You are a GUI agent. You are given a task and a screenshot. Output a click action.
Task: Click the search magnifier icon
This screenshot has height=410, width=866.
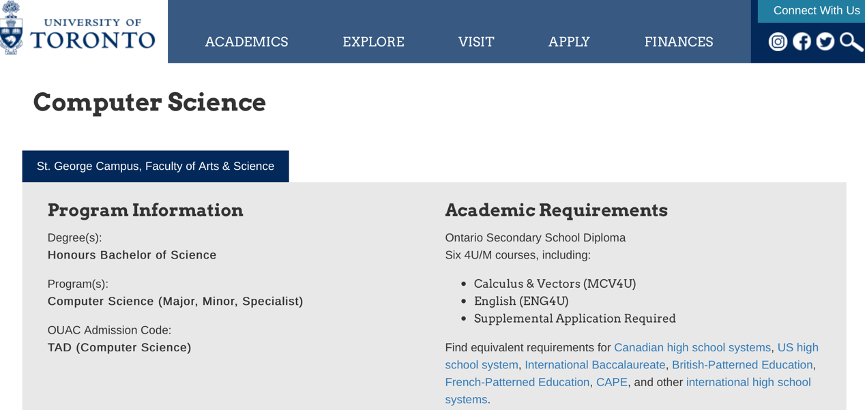coord(851,41)
